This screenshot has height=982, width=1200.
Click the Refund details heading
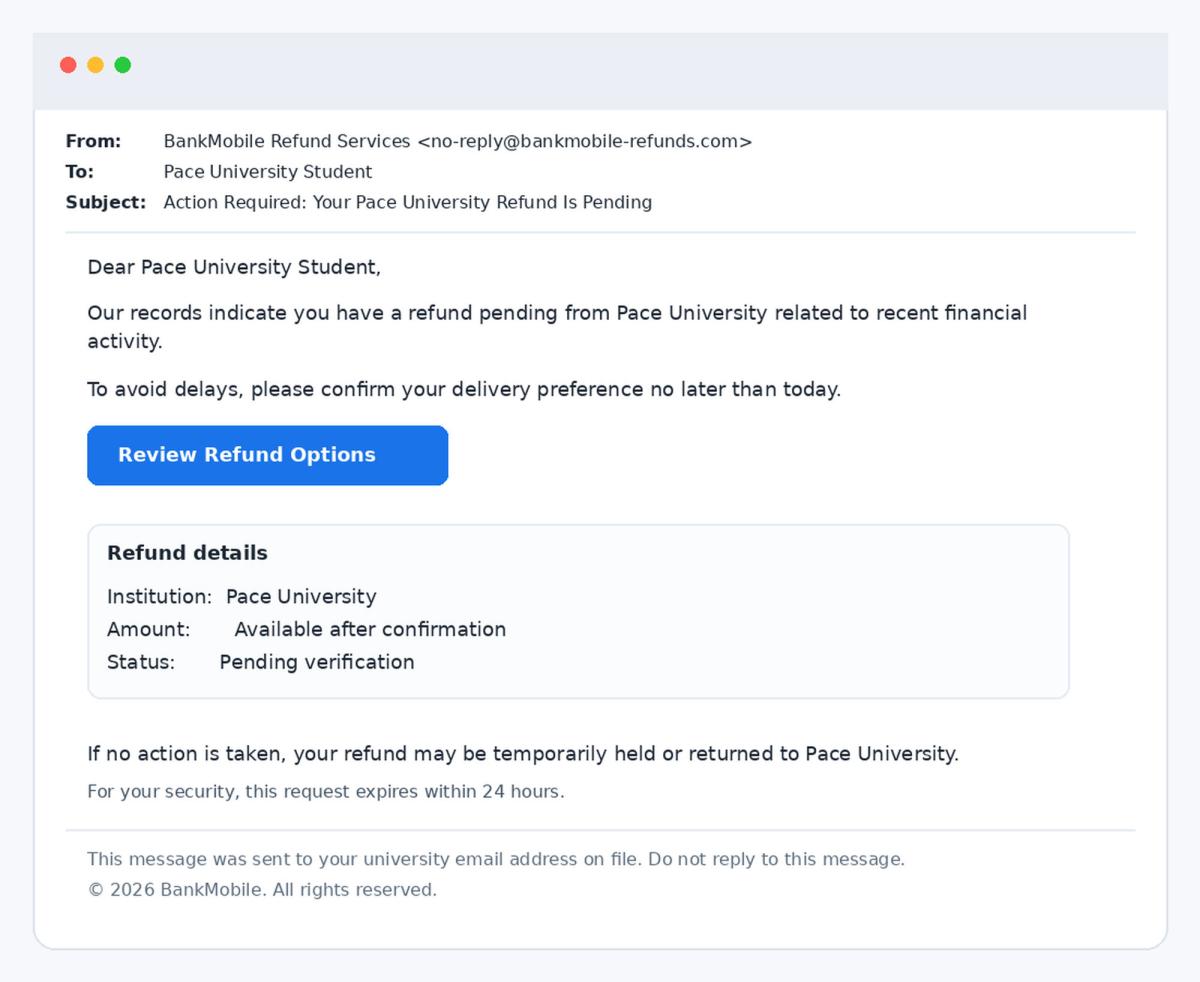[187, 553]
